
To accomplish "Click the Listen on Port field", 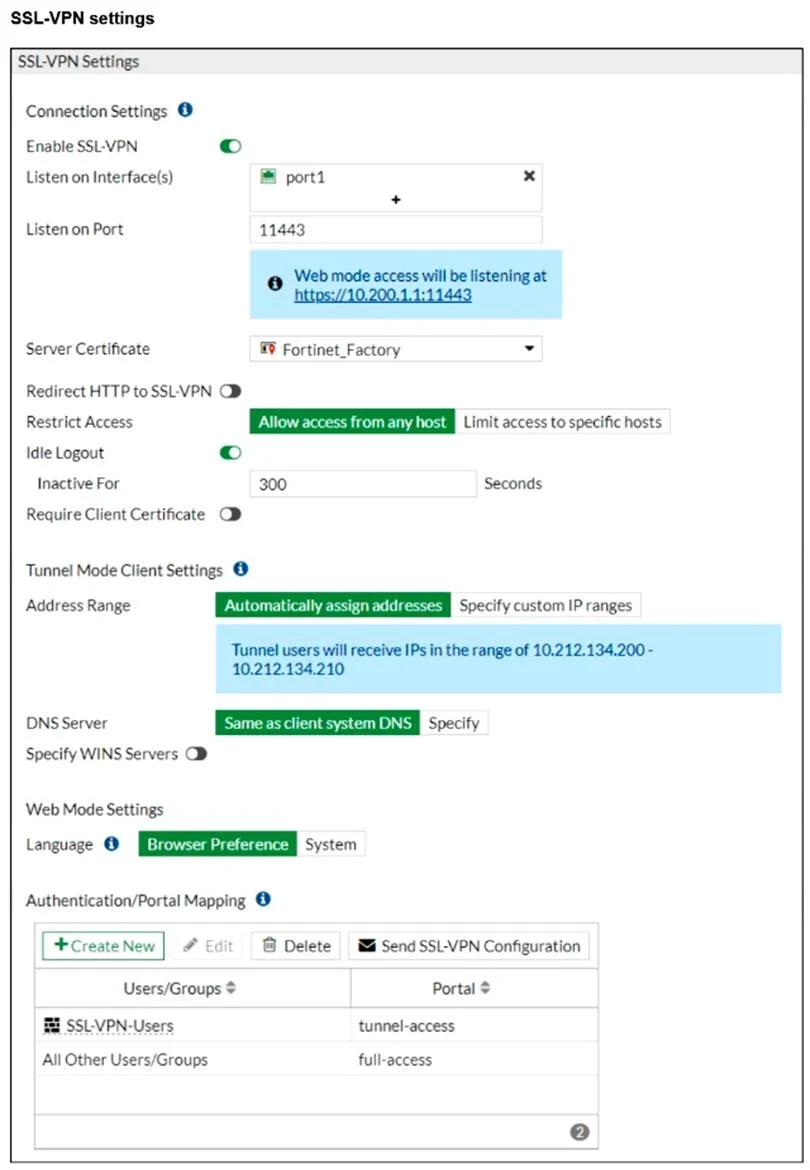I will [396, 230].
